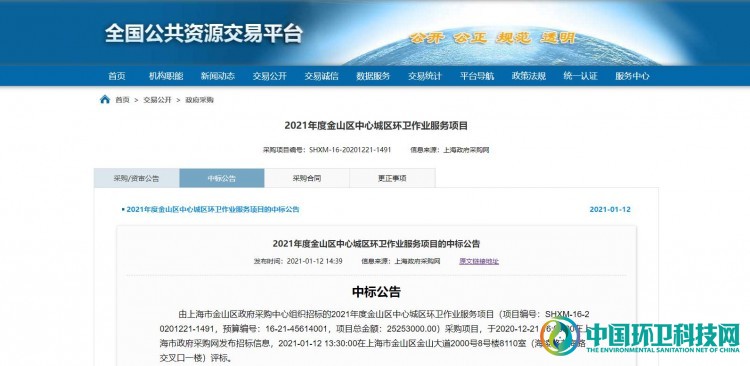Viewport: 750px width, 366px height.
Task: Click publish time 2021-01-12 14:39
Action: click(298, 261)
